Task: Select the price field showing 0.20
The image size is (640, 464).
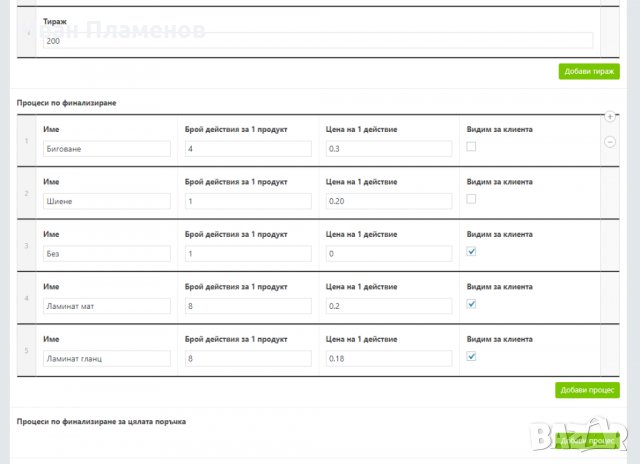Action: click(389, 201)
